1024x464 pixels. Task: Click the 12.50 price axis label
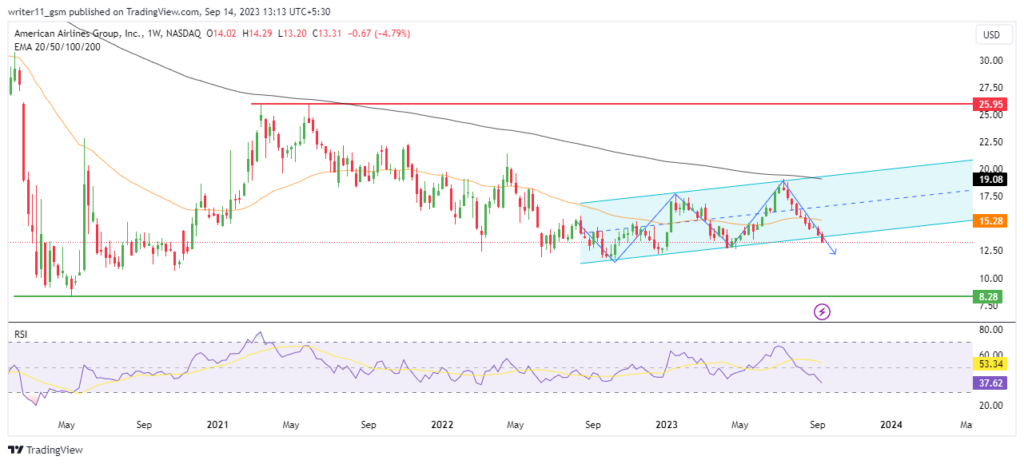pyautogui.click(x=991, y=251)
